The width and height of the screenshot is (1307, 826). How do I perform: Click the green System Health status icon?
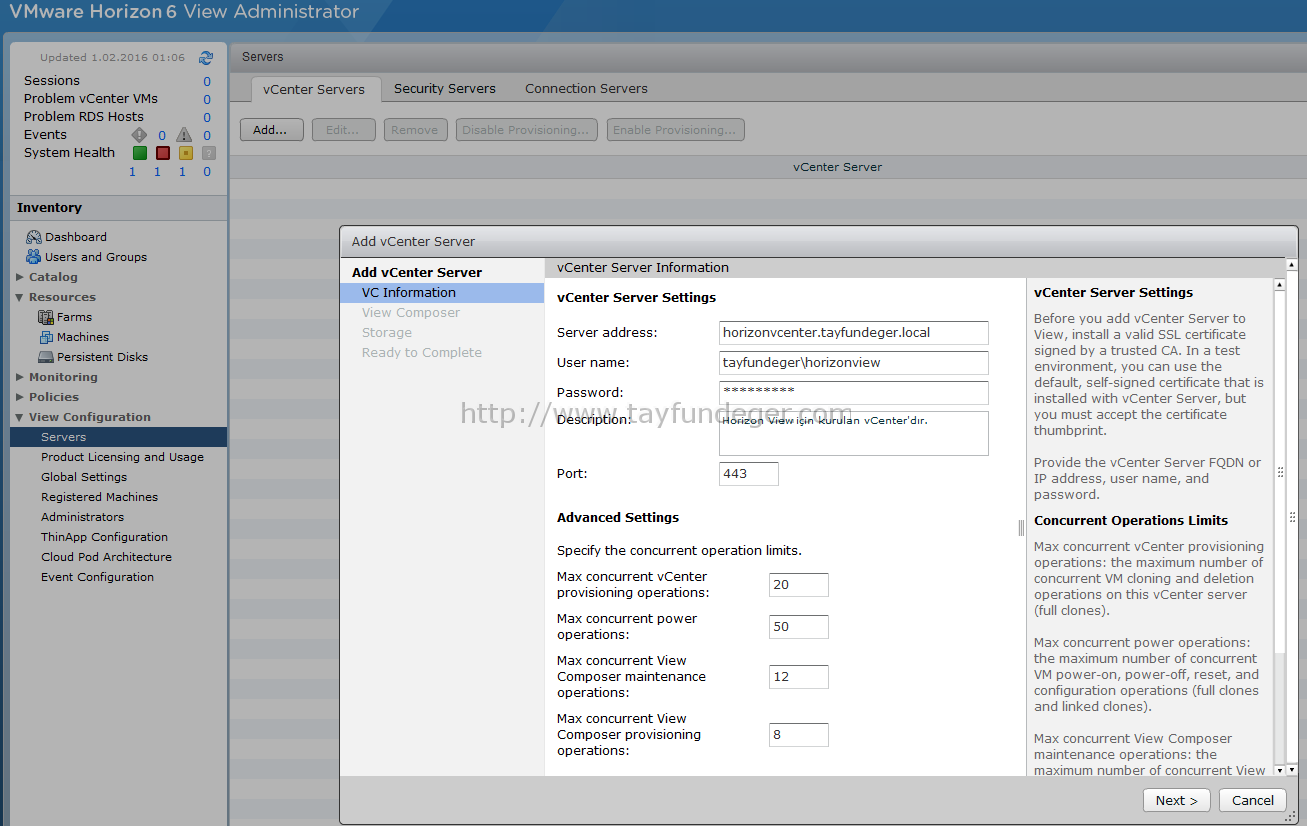(140, 153)
